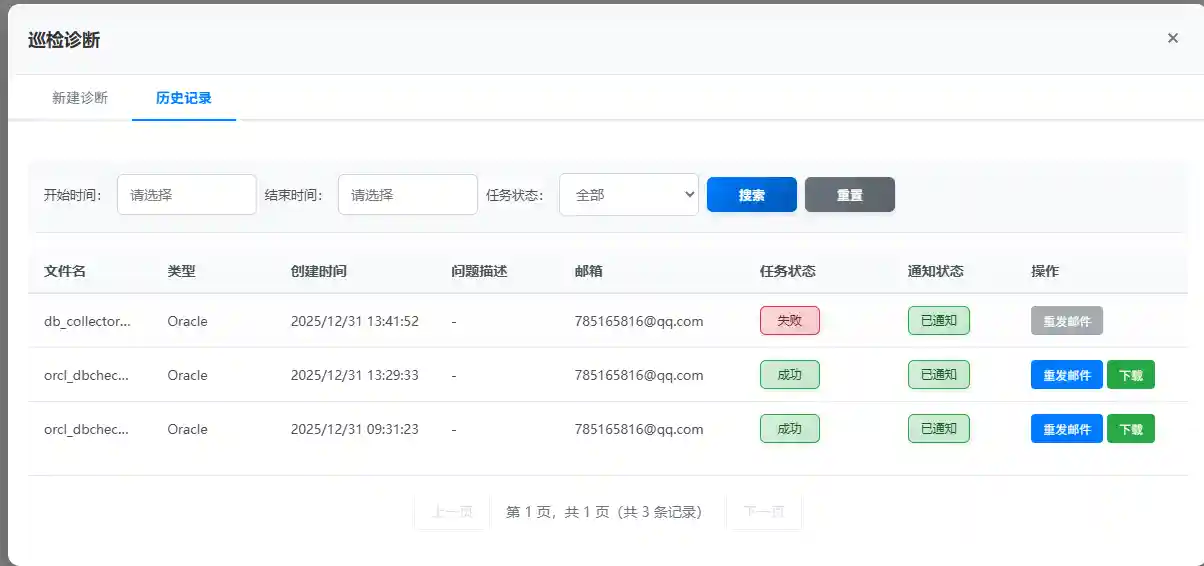
Task: Select orcl_dbchec... file name at 09:31:23
Action: coord(87,429)
